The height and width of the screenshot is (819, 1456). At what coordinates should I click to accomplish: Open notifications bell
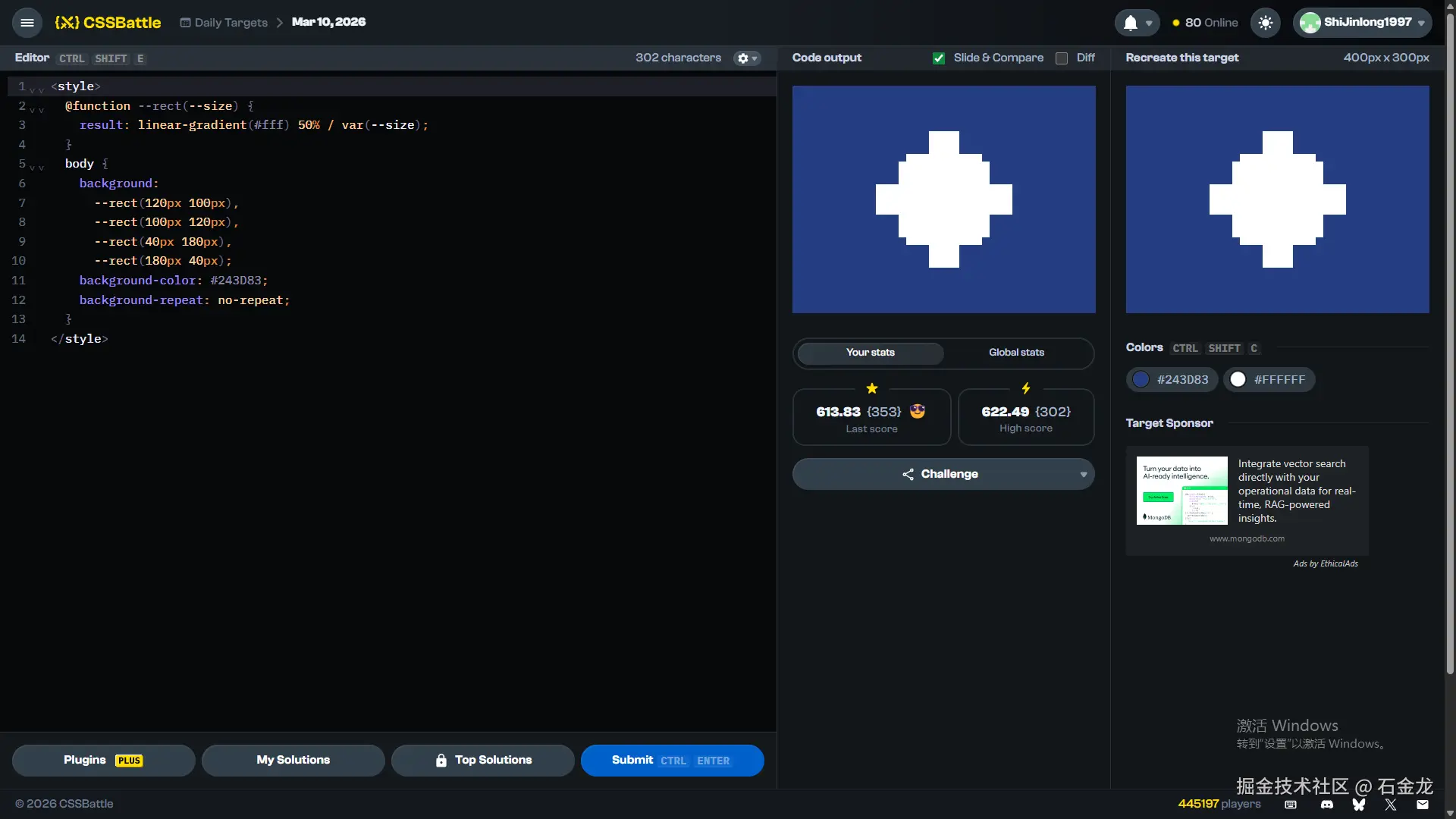[x=1131, y=23]
